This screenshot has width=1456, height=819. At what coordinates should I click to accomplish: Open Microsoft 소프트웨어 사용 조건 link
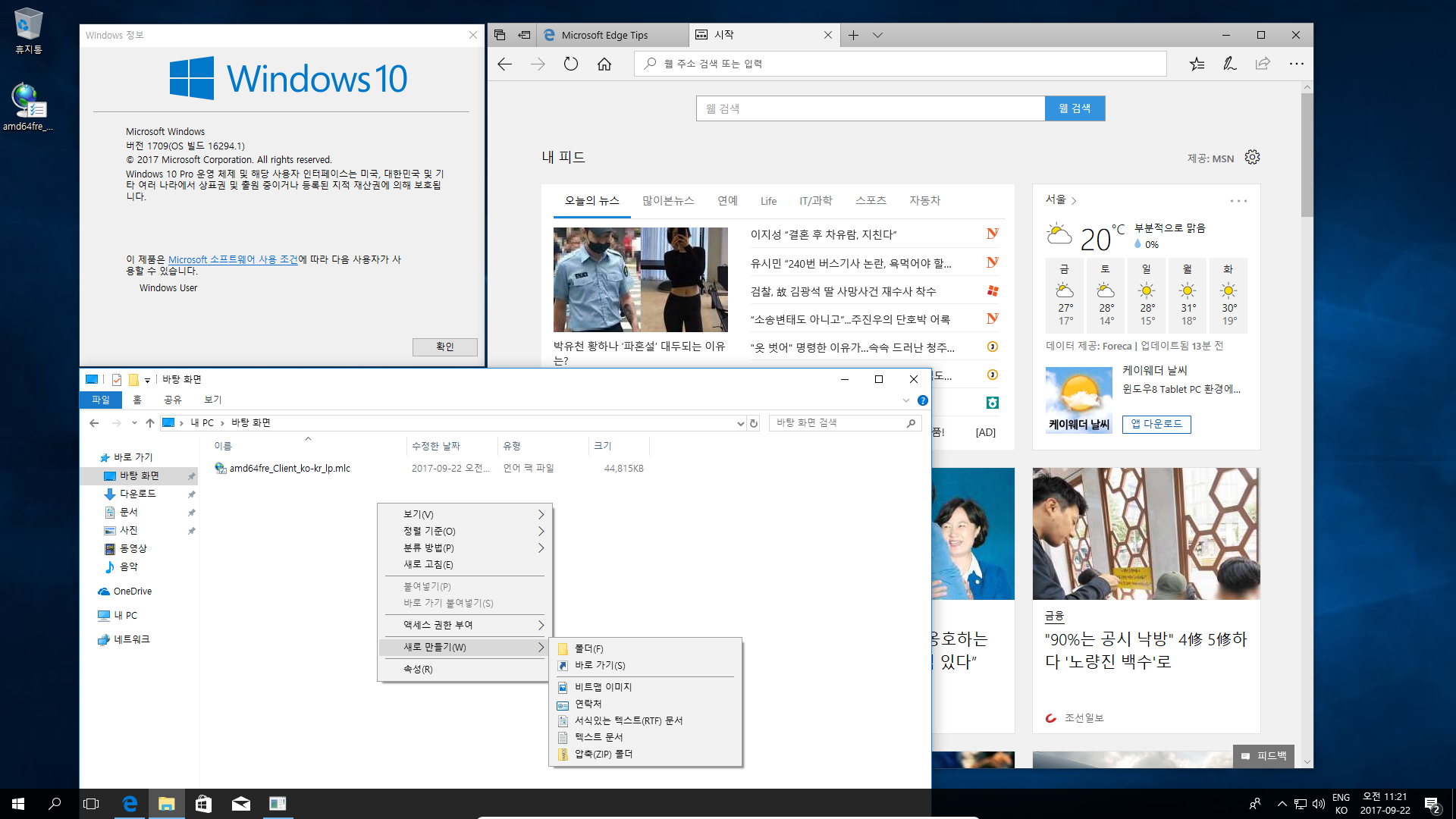pos(233,259)
